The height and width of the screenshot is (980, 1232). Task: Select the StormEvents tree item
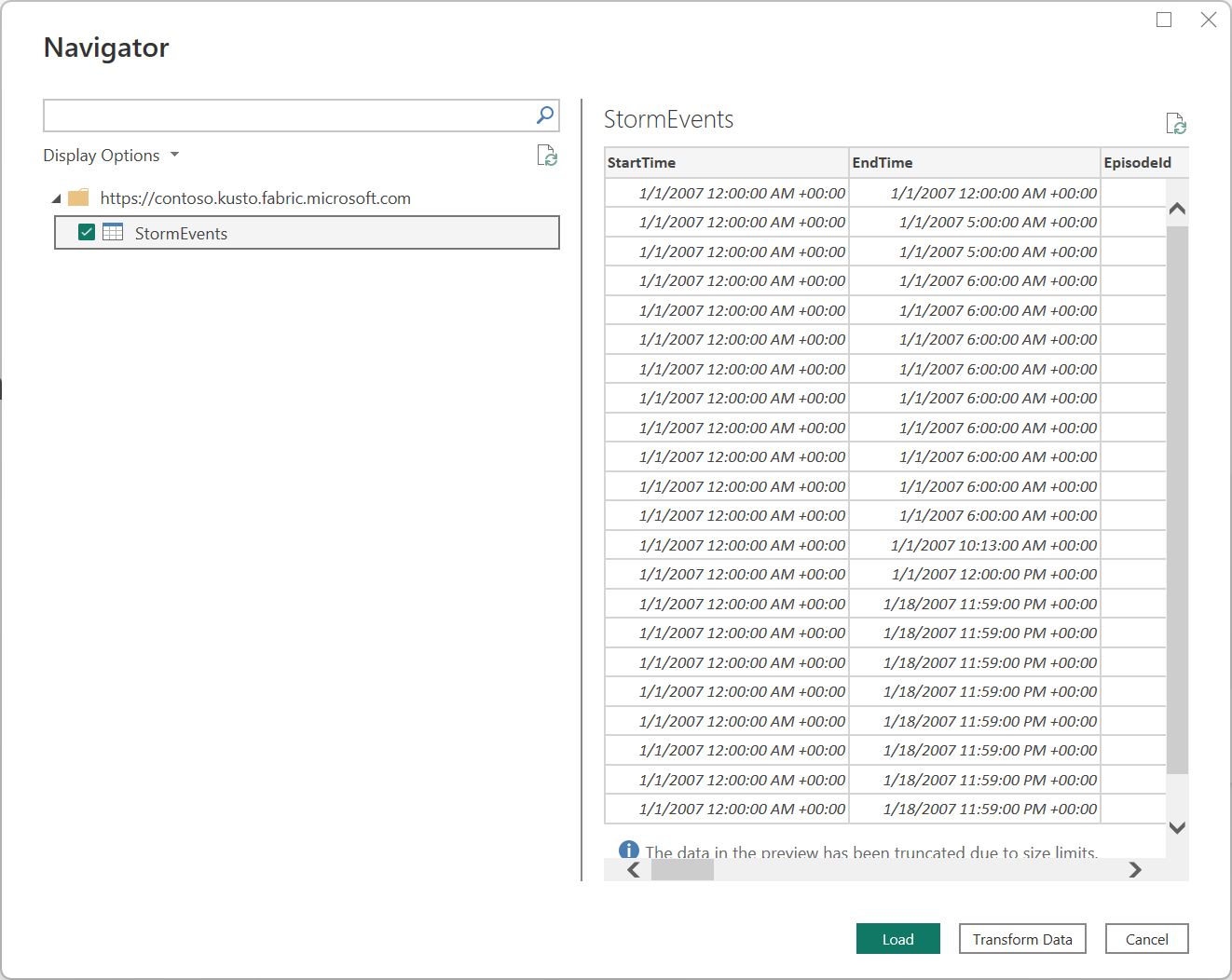(x=181, y=232)
